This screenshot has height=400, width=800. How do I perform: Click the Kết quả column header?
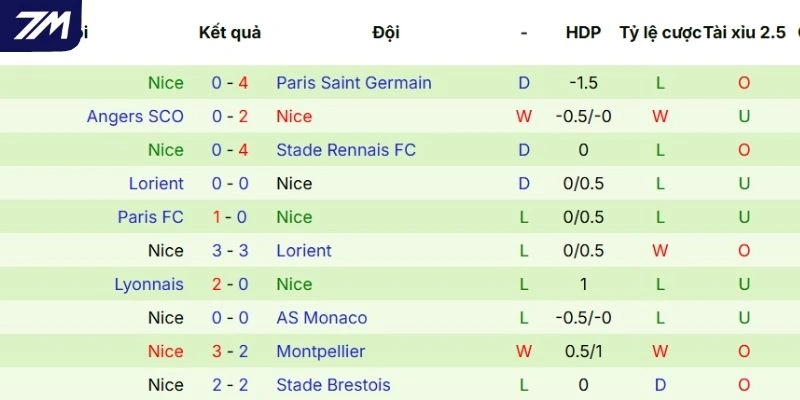(230, 32)
